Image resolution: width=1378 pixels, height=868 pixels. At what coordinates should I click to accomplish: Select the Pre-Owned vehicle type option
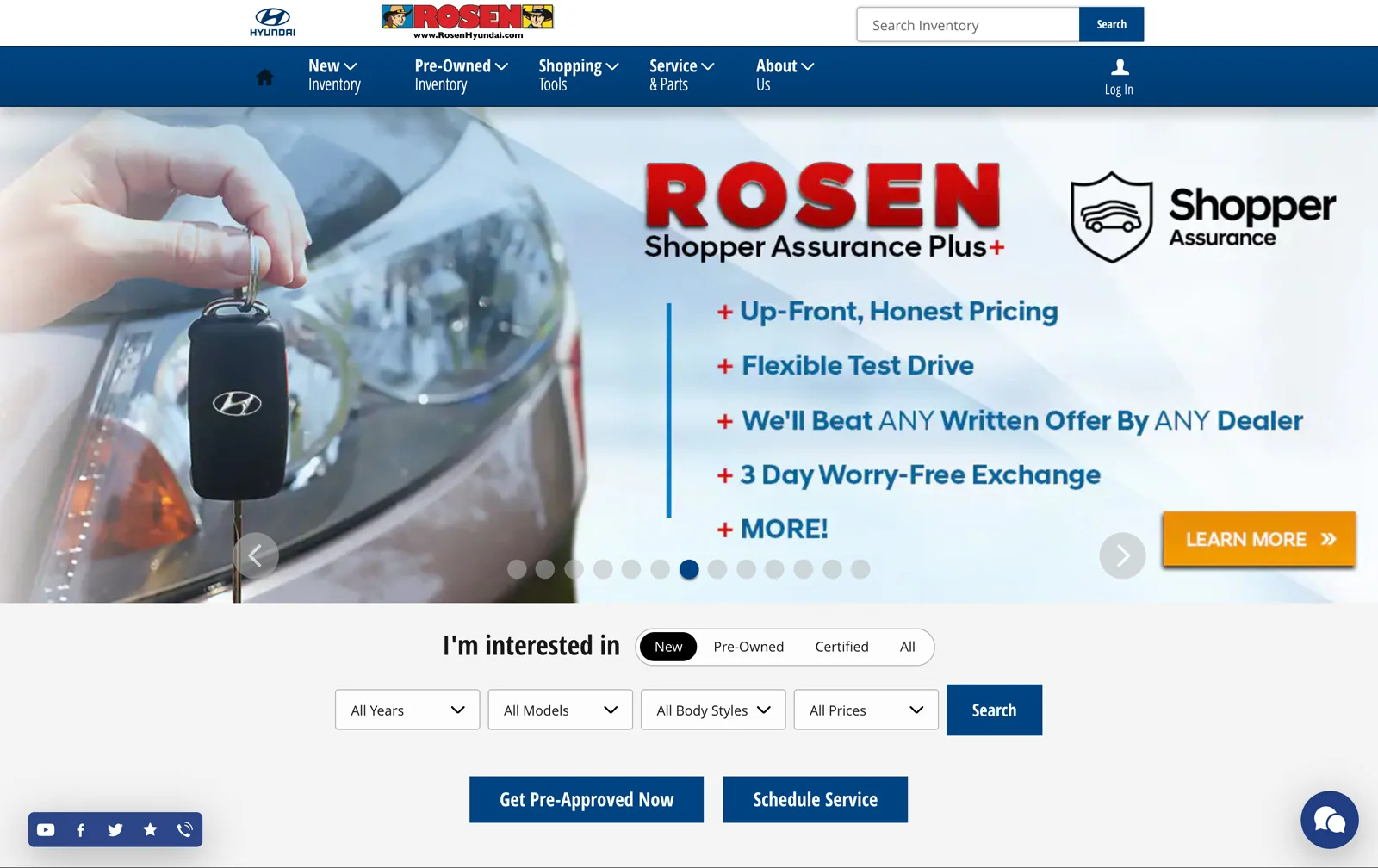(748, 647)
